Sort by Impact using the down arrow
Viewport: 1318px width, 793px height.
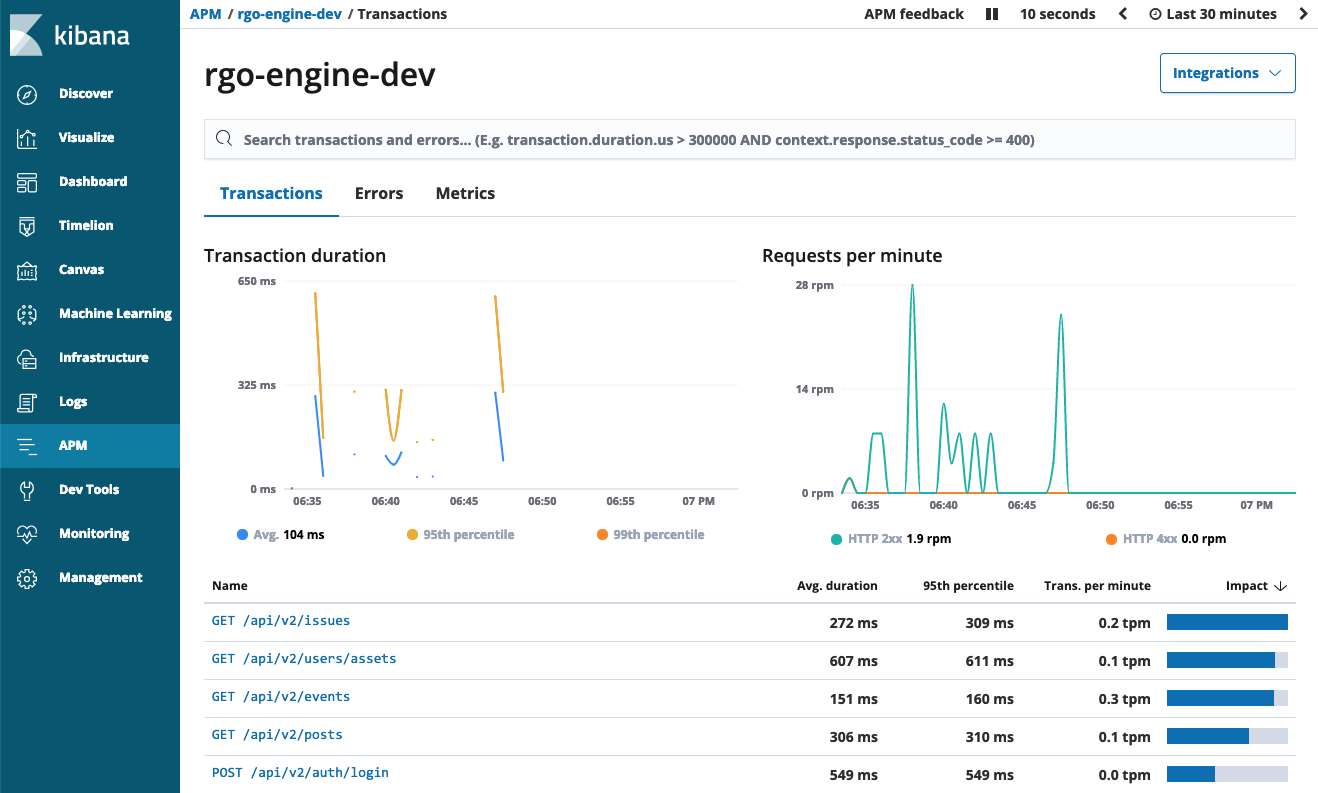pyautogui.click(x=1281, y=586)
